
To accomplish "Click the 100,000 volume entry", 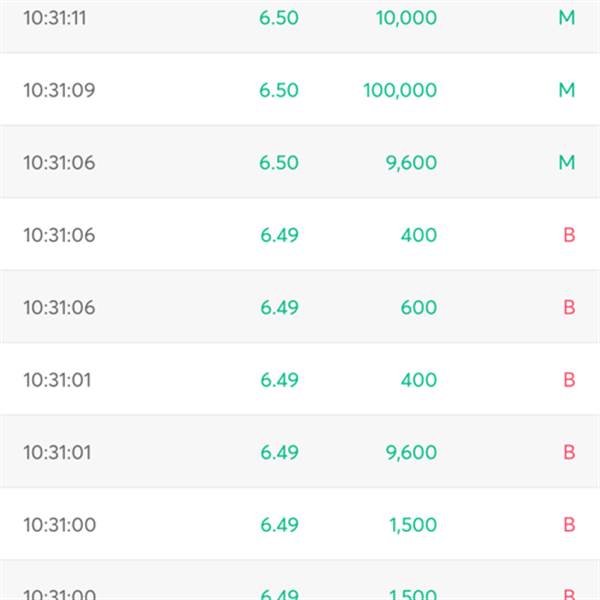I will [x=400, y=90].
